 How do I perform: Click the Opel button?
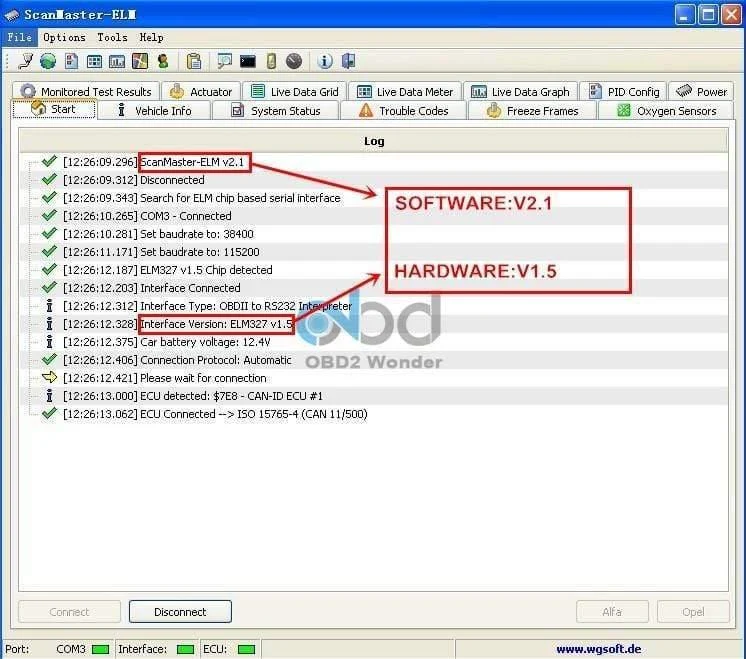(x=693, y=611)
